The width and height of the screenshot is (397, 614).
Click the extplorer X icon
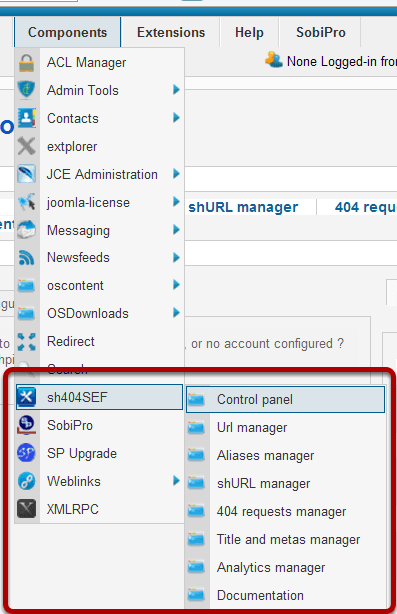click(x=26, y=146)
